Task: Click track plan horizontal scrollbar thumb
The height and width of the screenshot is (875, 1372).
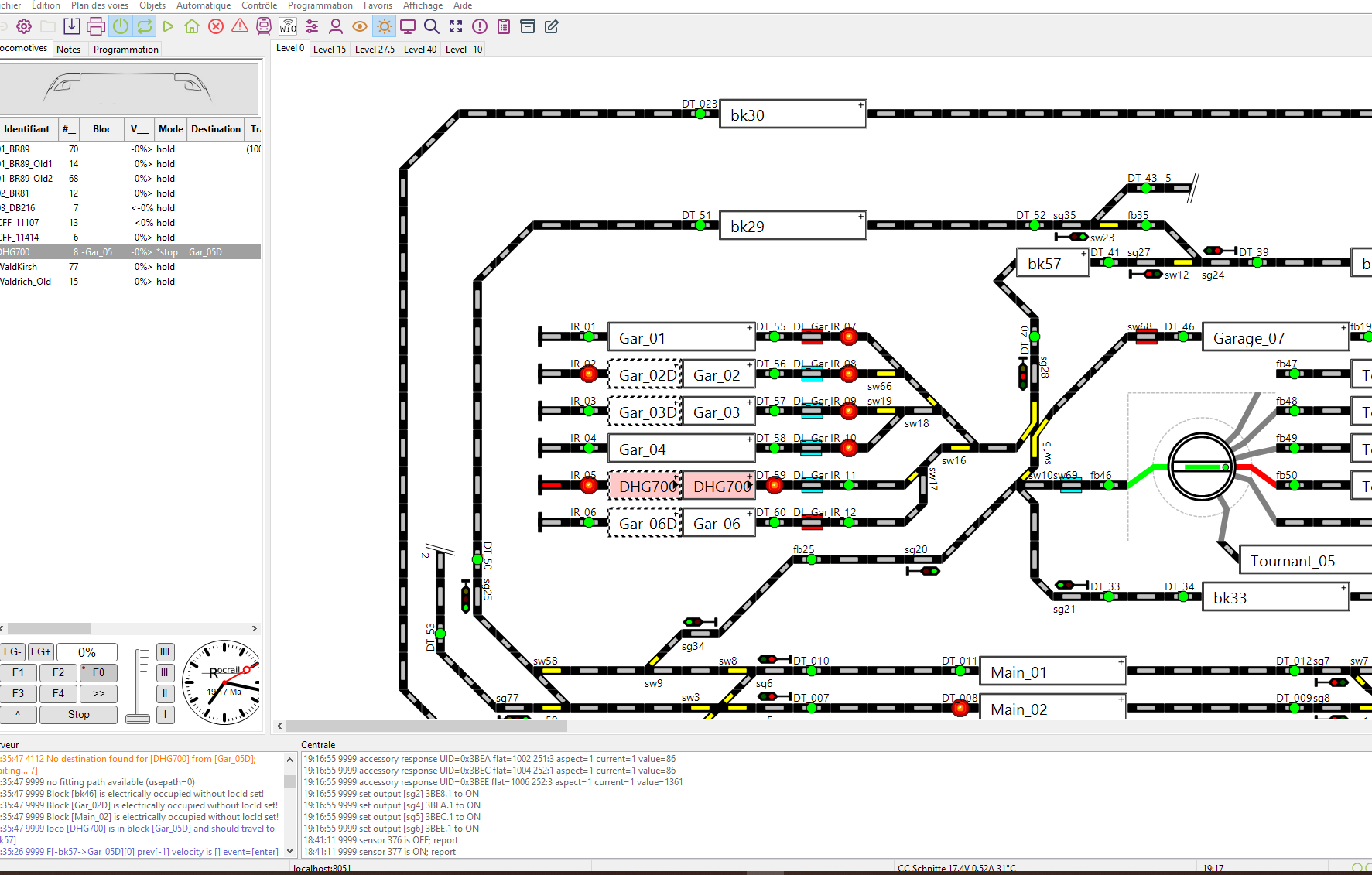Action: (426, 726)
